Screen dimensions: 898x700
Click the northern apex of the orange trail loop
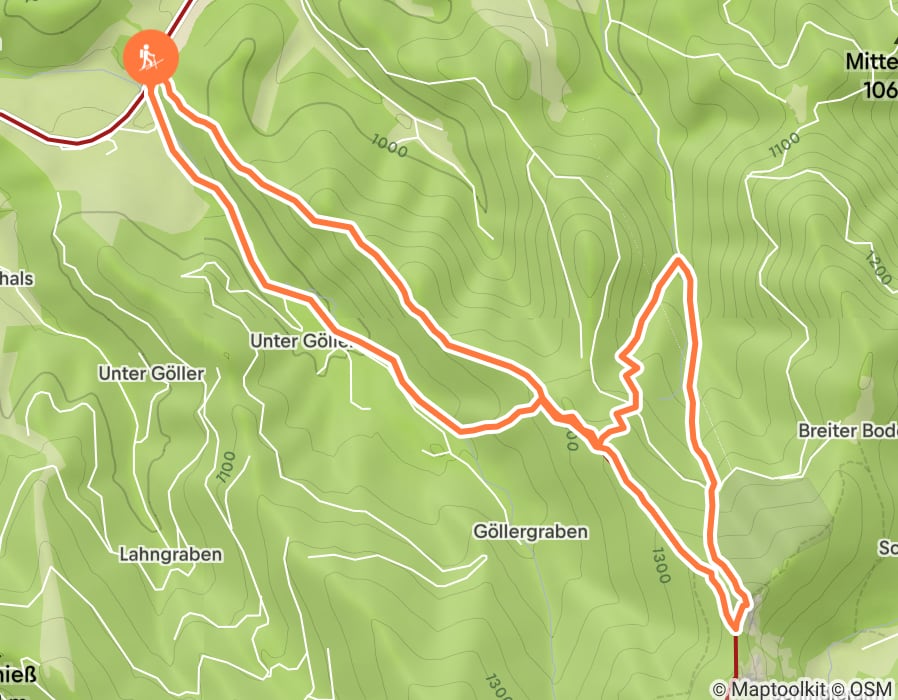[679, 261]
